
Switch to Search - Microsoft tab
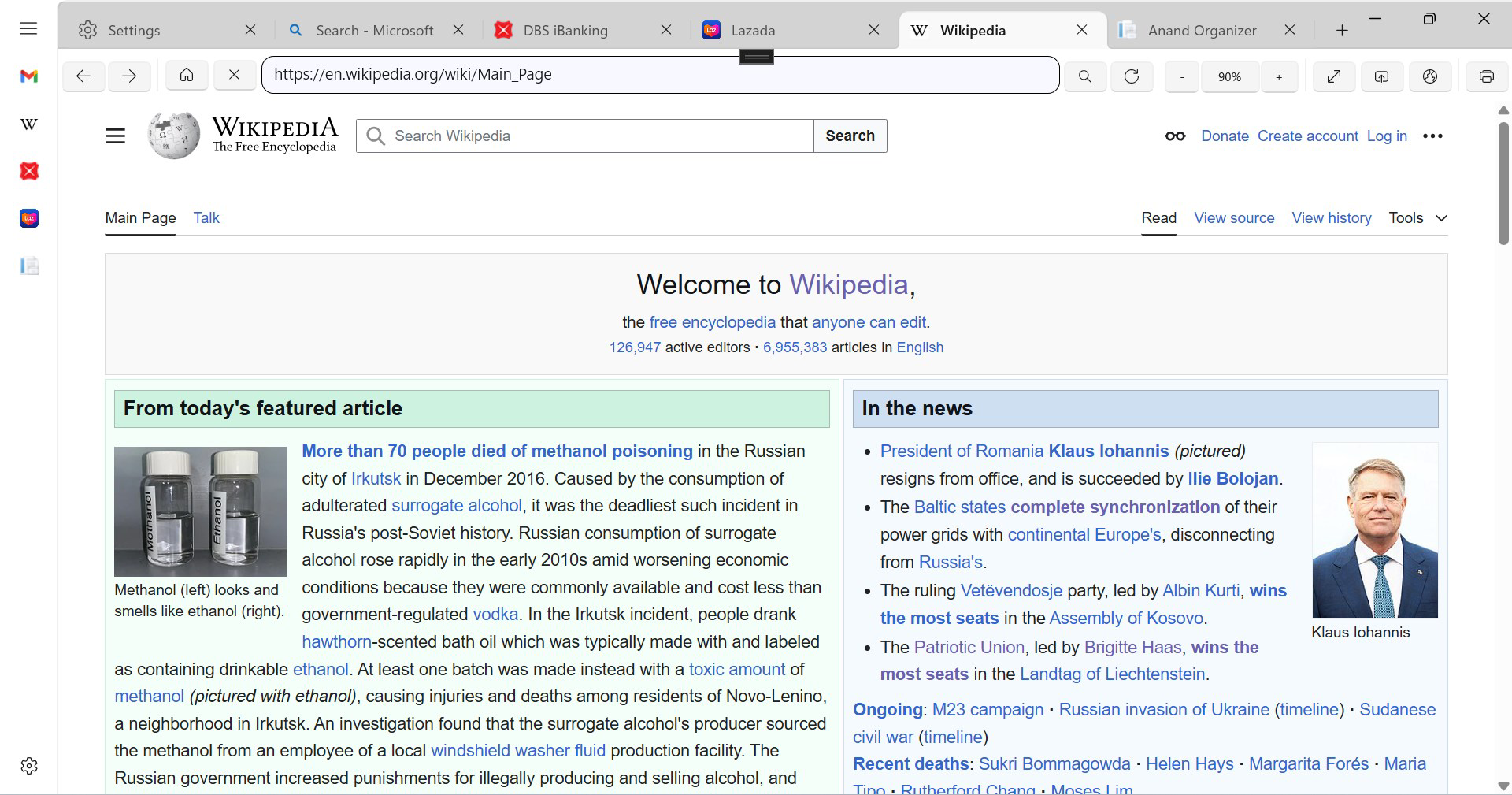click(374, 31)
